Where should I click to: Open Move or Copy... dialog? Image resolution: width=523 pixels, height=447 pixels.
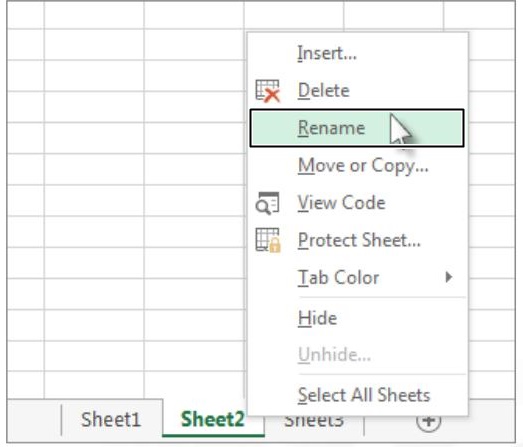pyautogui.click(x=357, y=165)
